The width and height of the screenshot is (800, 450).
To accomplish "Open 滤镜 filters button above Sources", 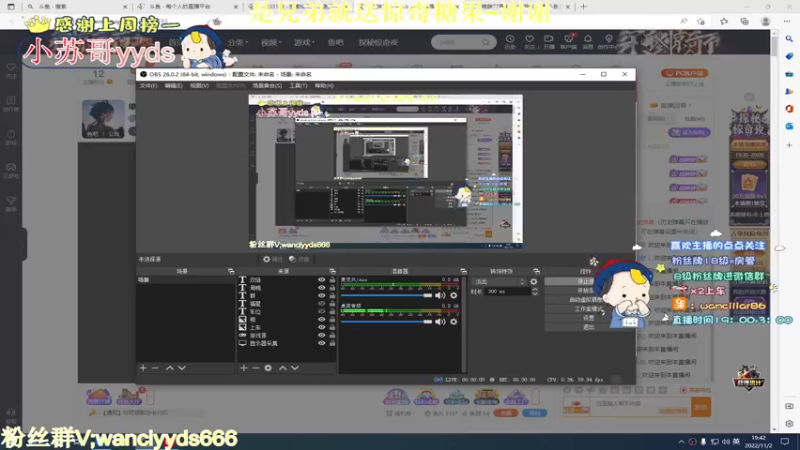I will 299,259.
